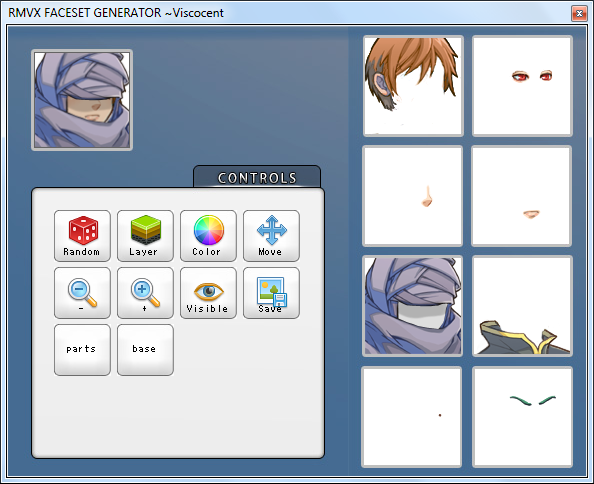Select the Move arrows tool
The image size is (594, 484).
(x=271, y=236)
